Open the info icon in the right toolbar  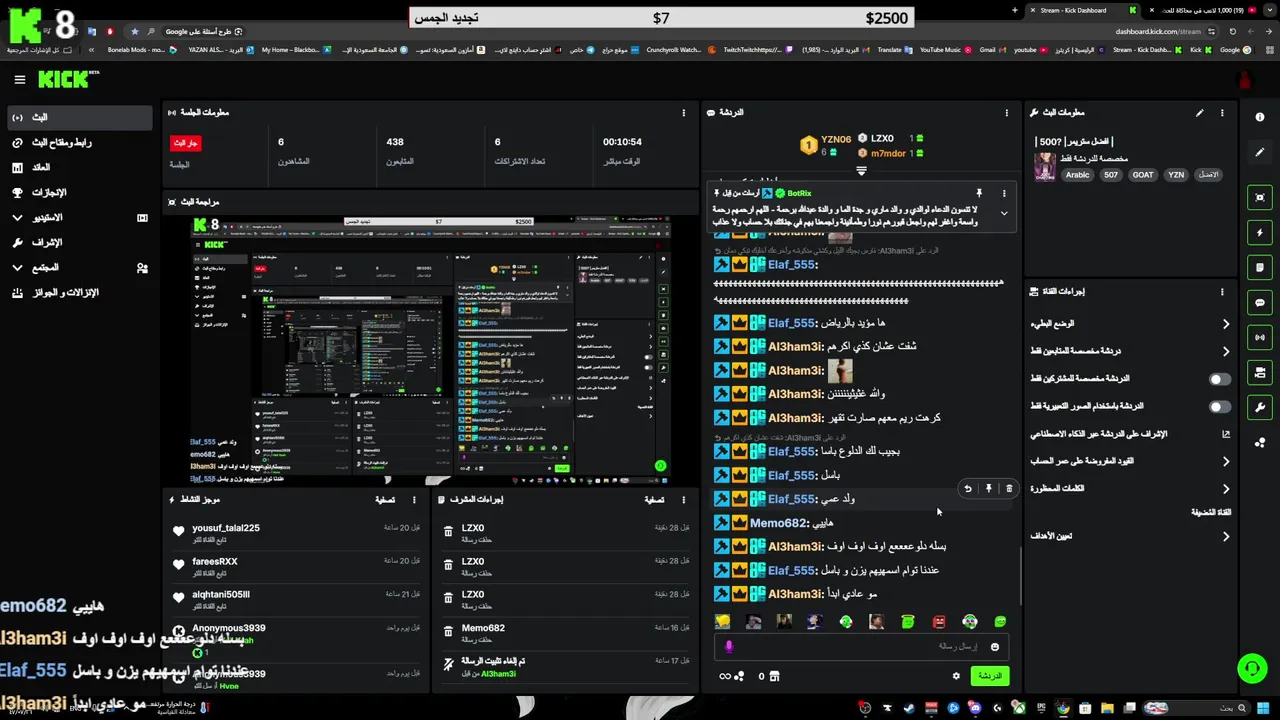pos(1259,117)
